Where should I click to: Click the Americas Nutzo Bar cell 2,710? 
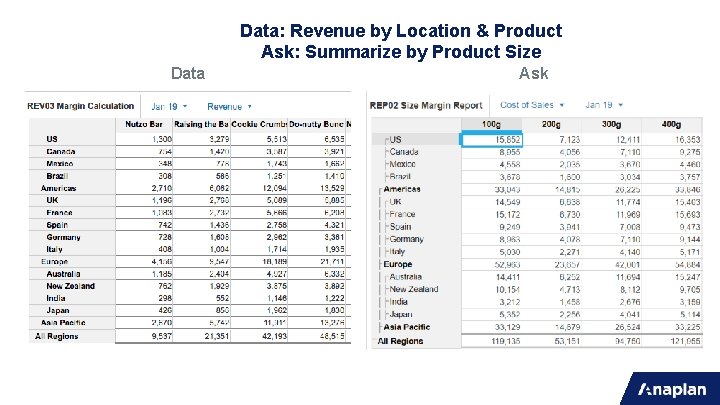[x=144, y=188]
